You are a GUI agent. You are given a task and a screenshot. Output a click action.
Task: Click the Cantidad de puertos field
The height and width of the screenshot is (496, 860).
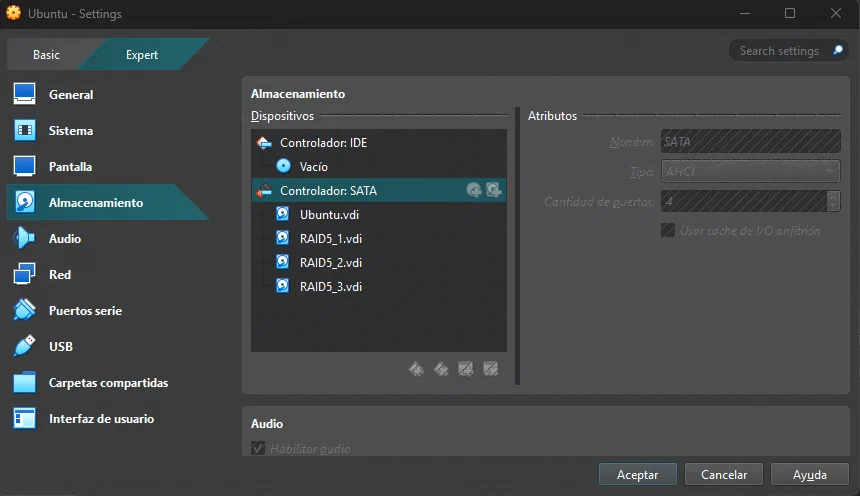point(744,201)
